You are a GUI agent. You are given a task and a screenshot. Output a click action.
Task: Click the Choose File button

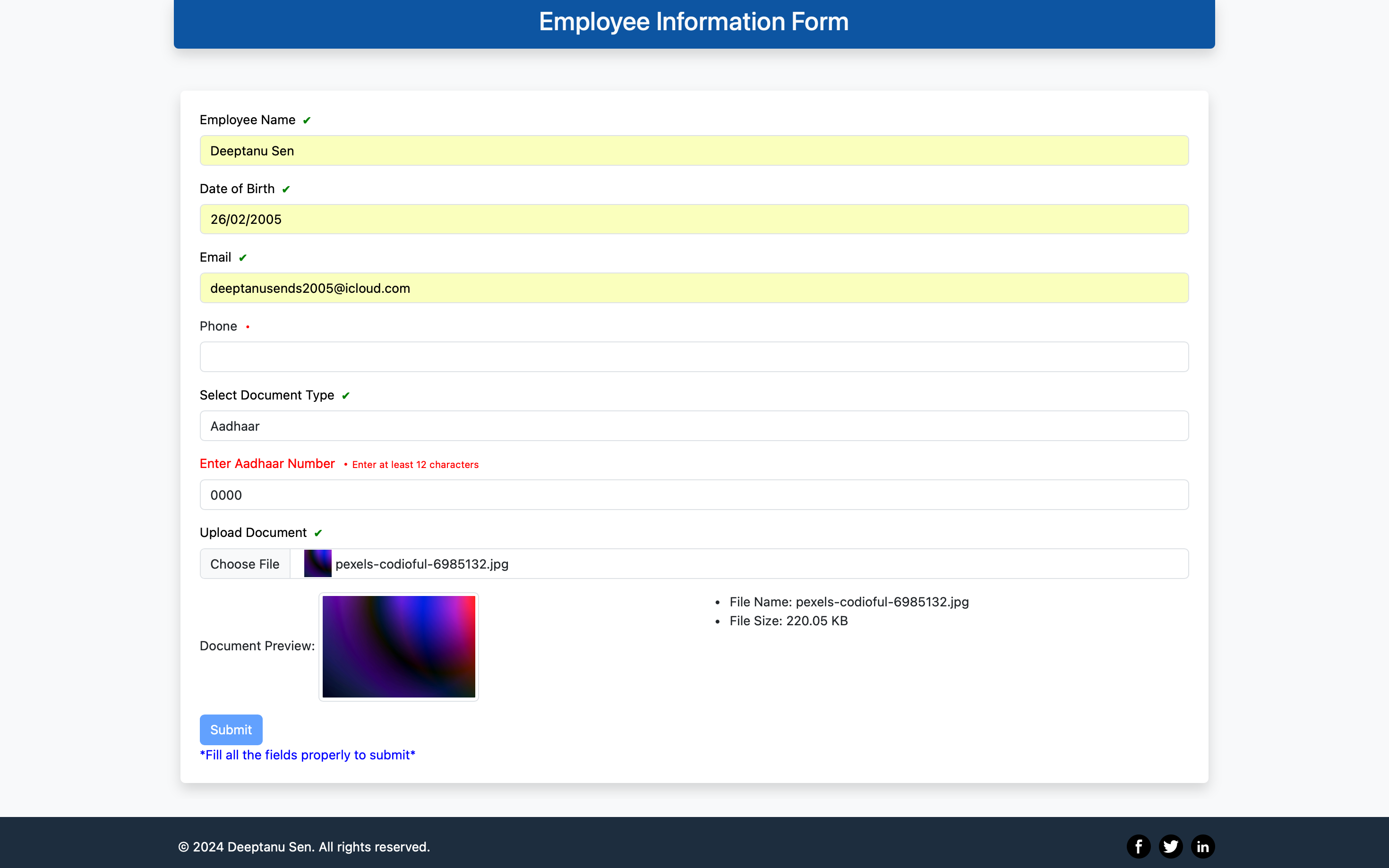pos(245,564)
